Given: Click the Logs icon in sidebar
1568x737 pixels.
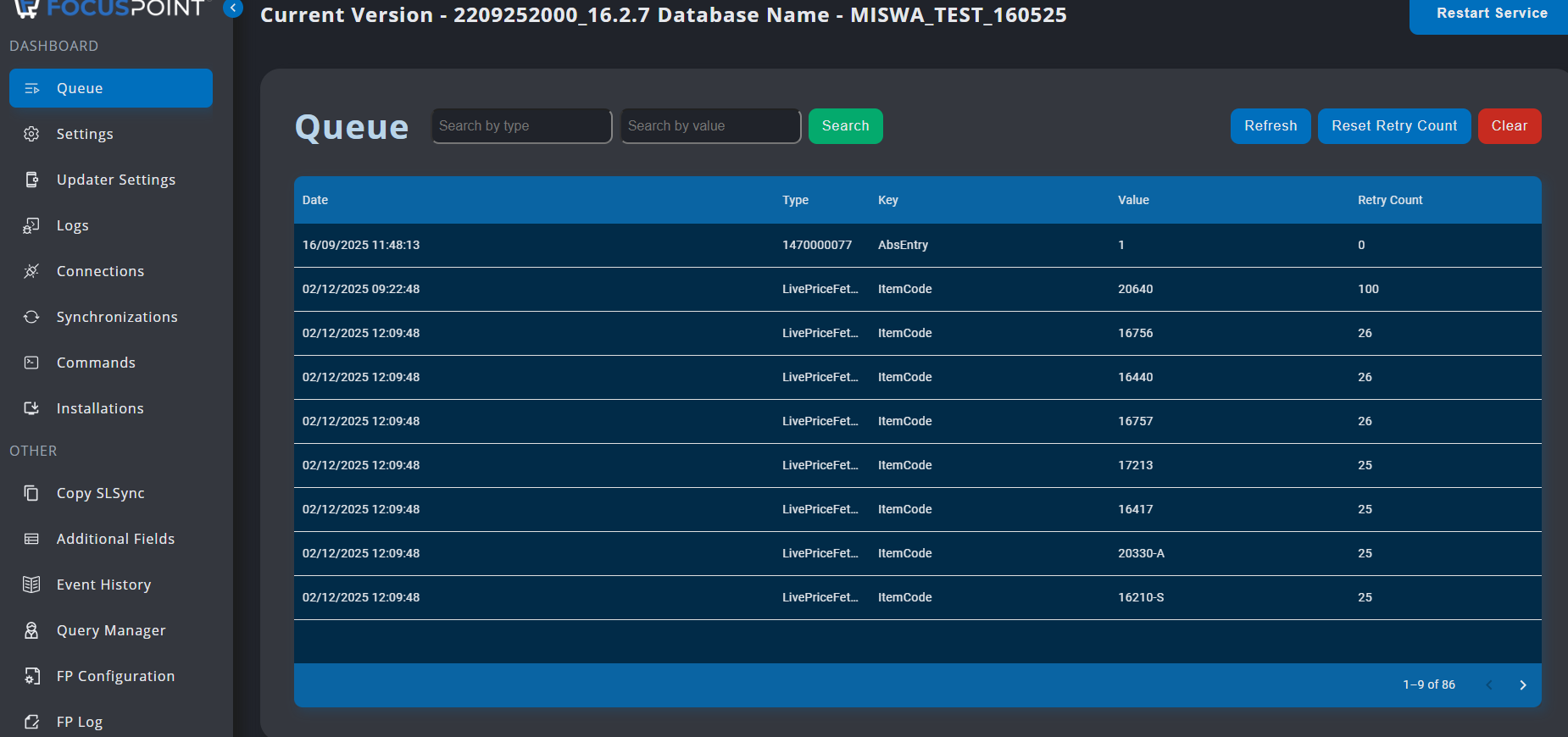Looking at the screenshot, I should 31,225.
